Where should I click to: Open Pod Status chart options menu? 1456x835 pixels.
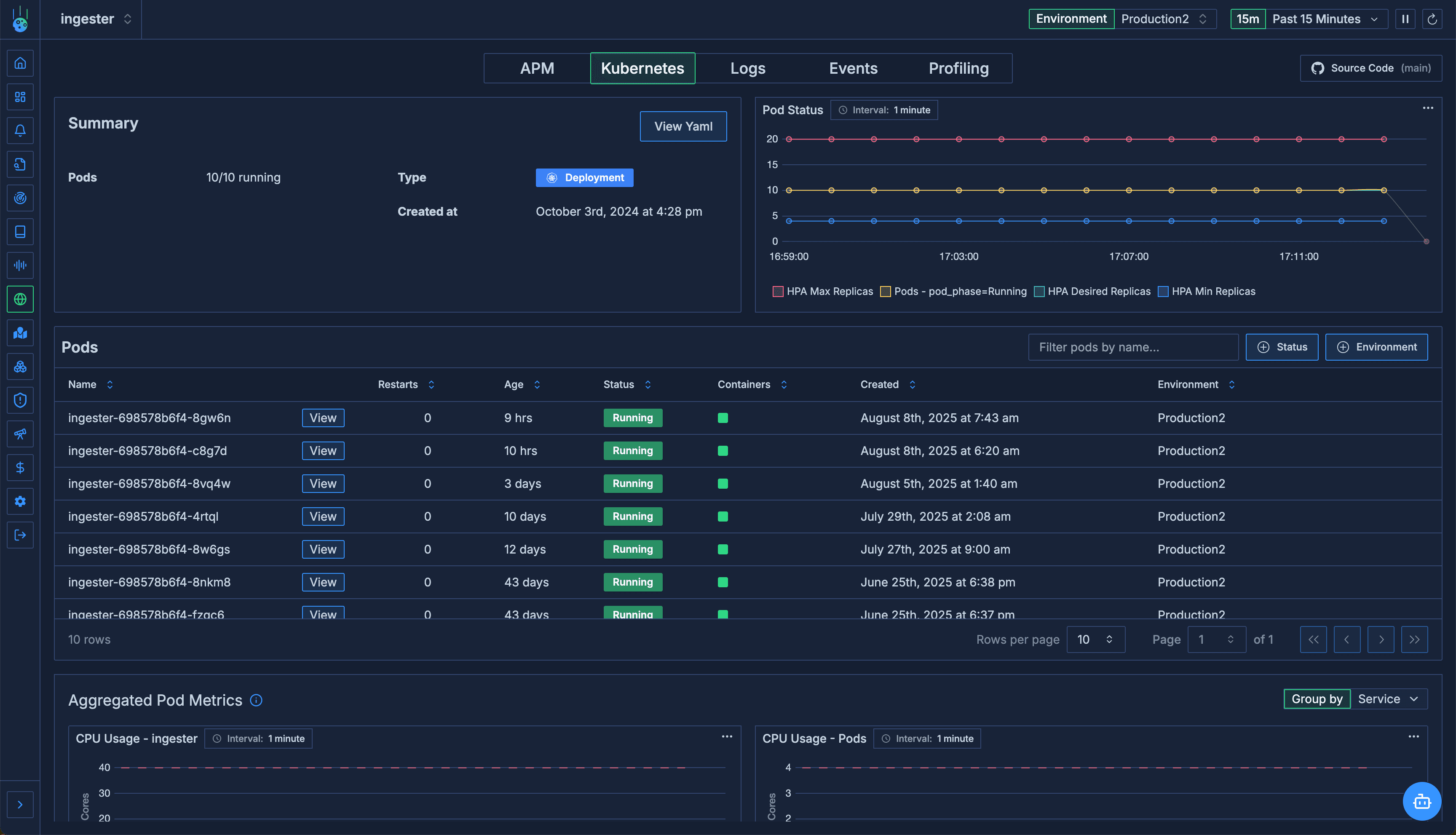[1427, 108]
